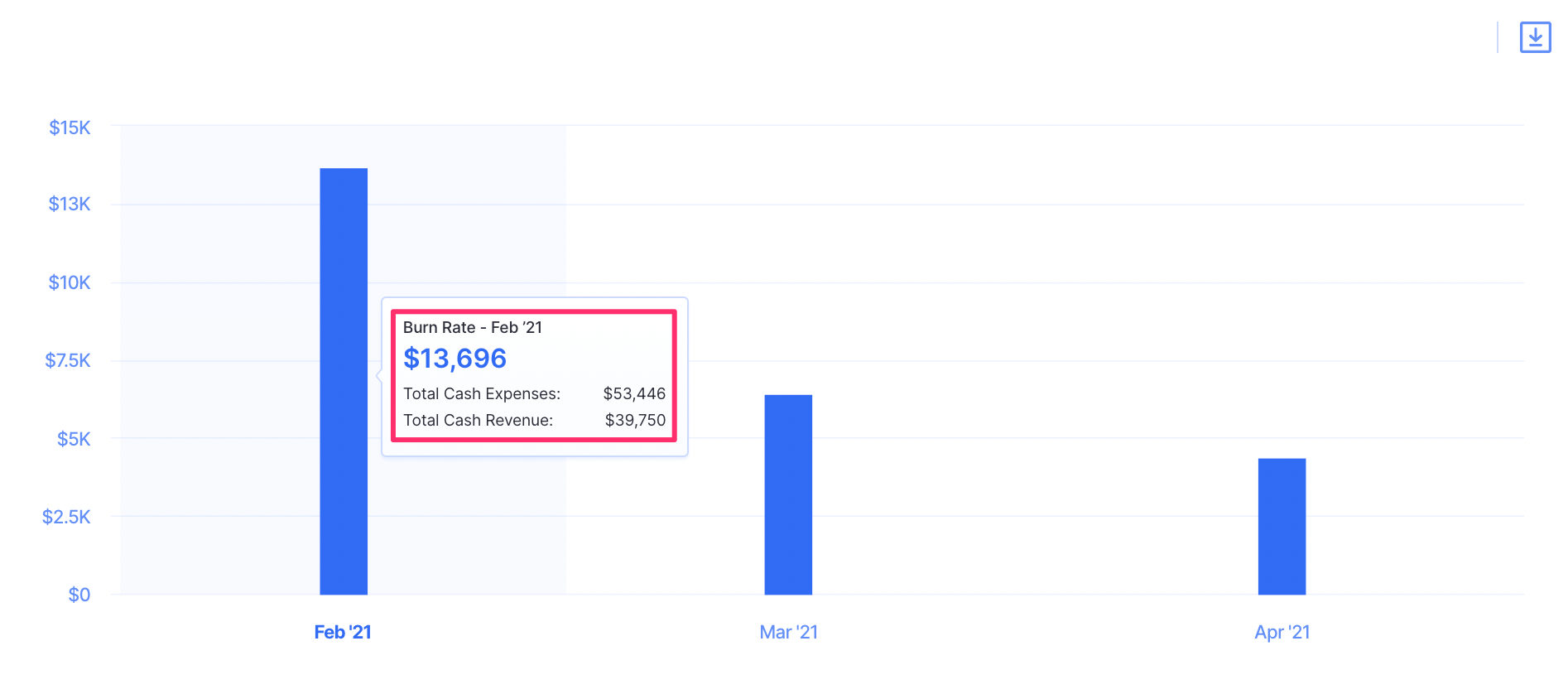Click the $15K y-axis label
1568x694 pixels.
click(70, 128)
